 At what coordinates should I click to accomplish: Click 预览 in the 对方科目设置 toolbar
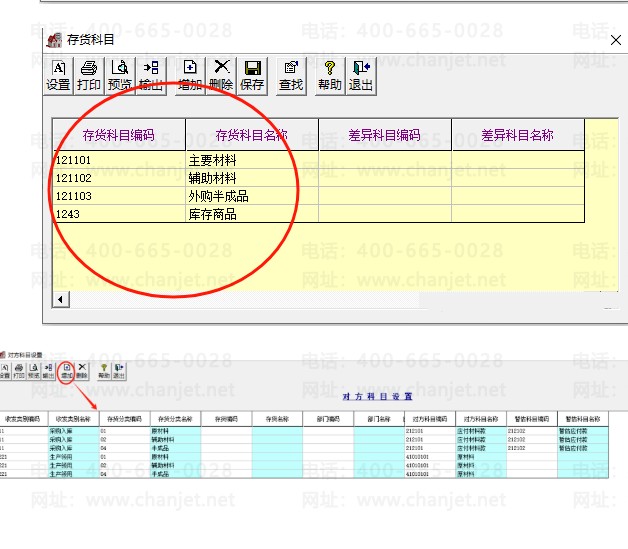[x=34, y=371]
